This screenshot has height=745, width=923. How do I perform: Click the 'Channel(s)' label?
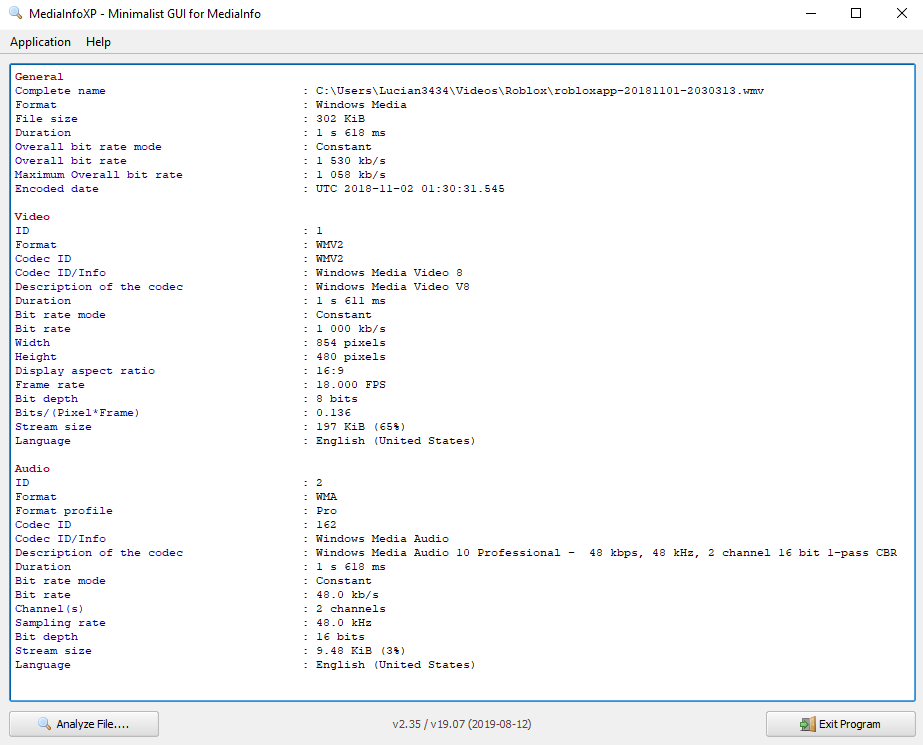(49, 609)
